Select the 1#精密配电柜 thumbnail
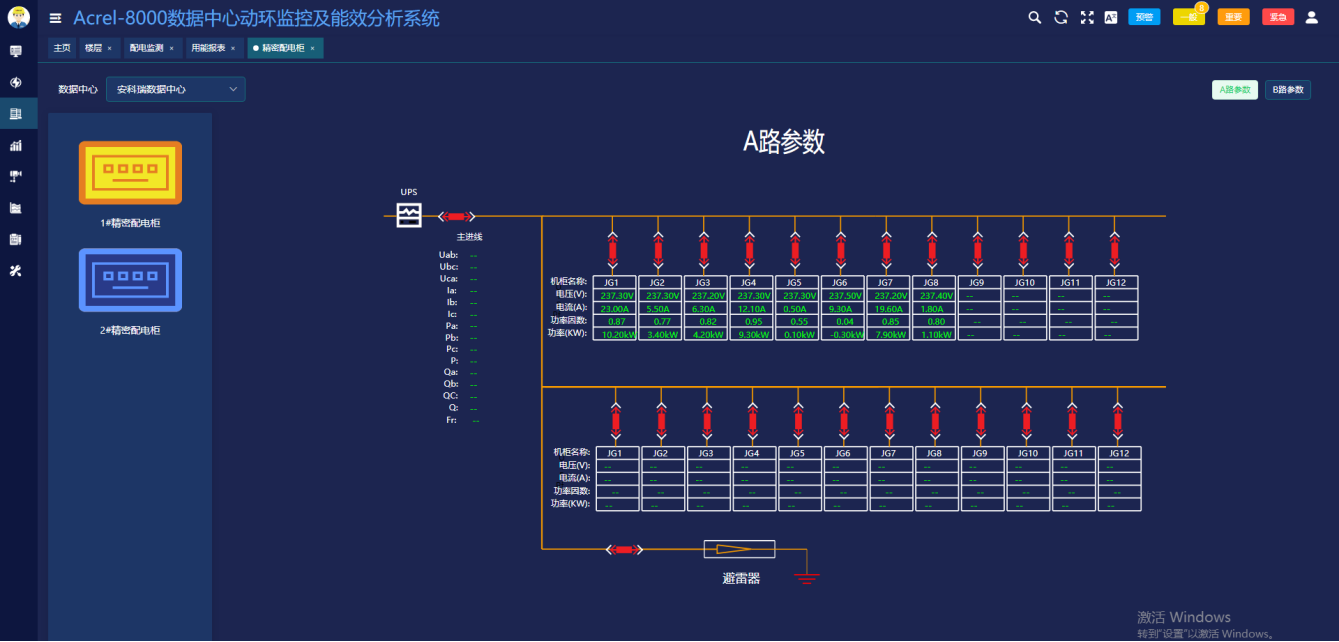 pos(130,172)
